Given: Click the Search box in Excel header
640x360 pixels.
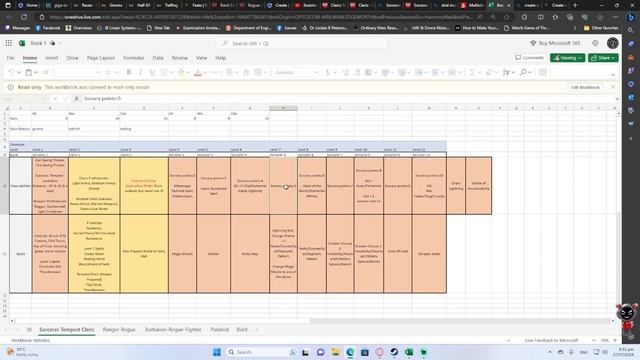Looking at the screenshot, I should [x=301, y=43].
